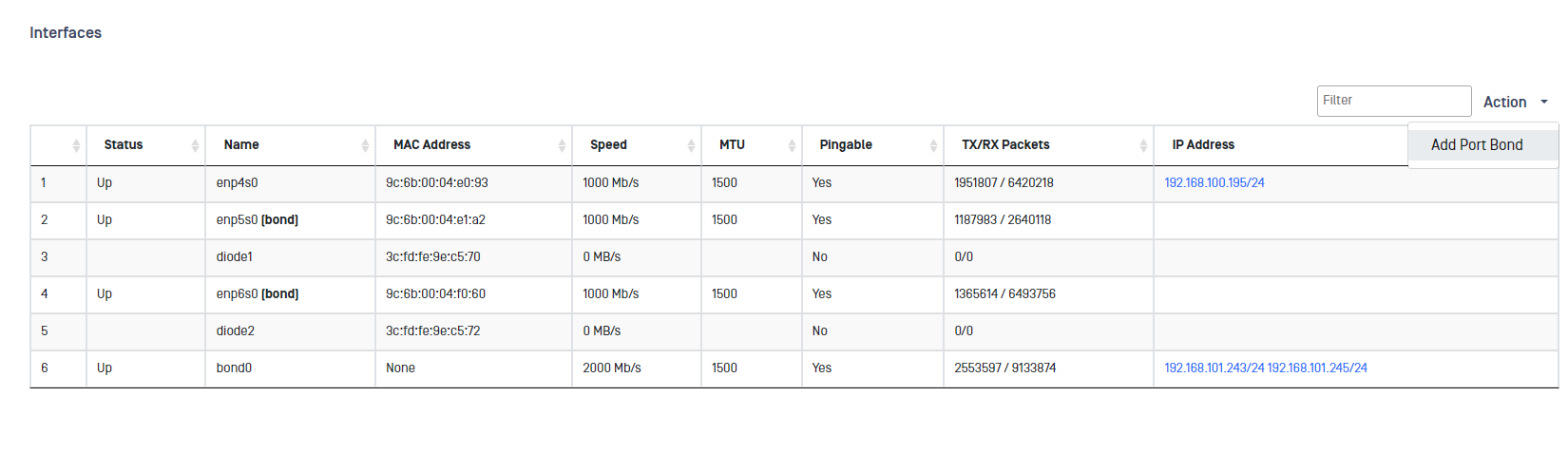Image resolution: width=1568 pixels, height=453 pixels.
Task: Sort by TX/RX Packets column arrows
Action: click(1143, 145)
